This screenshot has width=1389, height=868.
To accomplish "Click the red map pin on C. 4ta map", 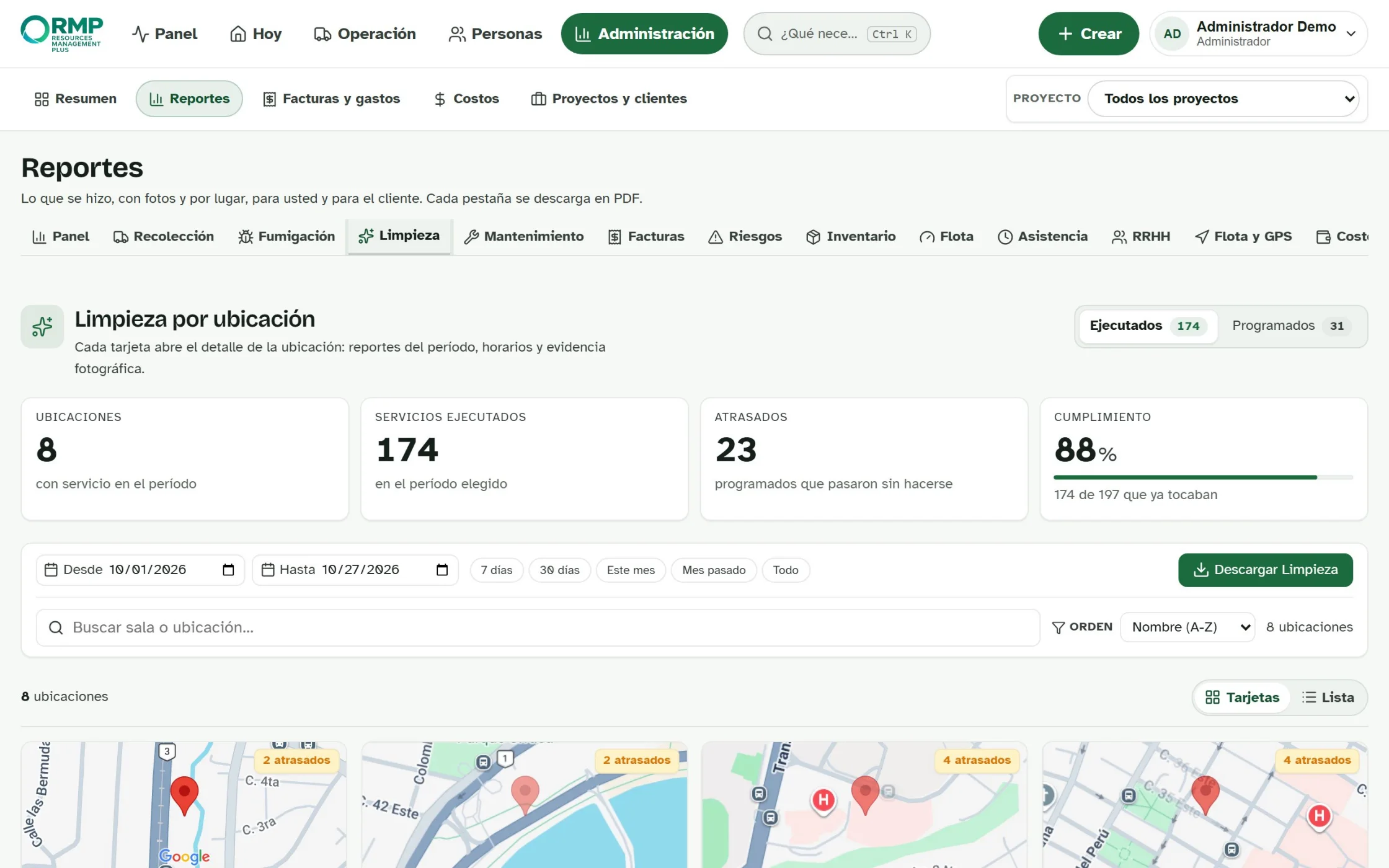I will click(x=184, y=795).
